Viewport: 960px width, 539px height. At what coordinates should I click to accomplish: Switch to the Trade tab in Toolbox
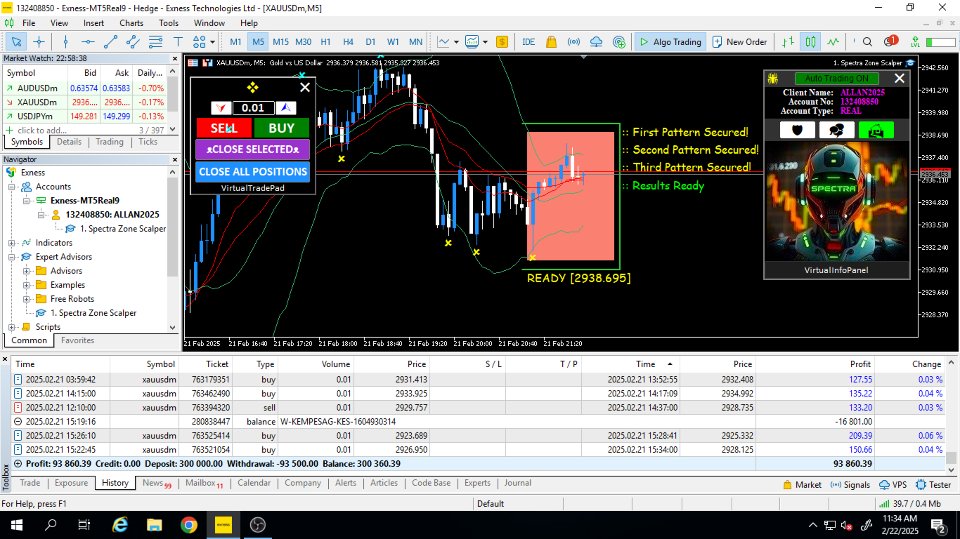(x=29, y=483)
